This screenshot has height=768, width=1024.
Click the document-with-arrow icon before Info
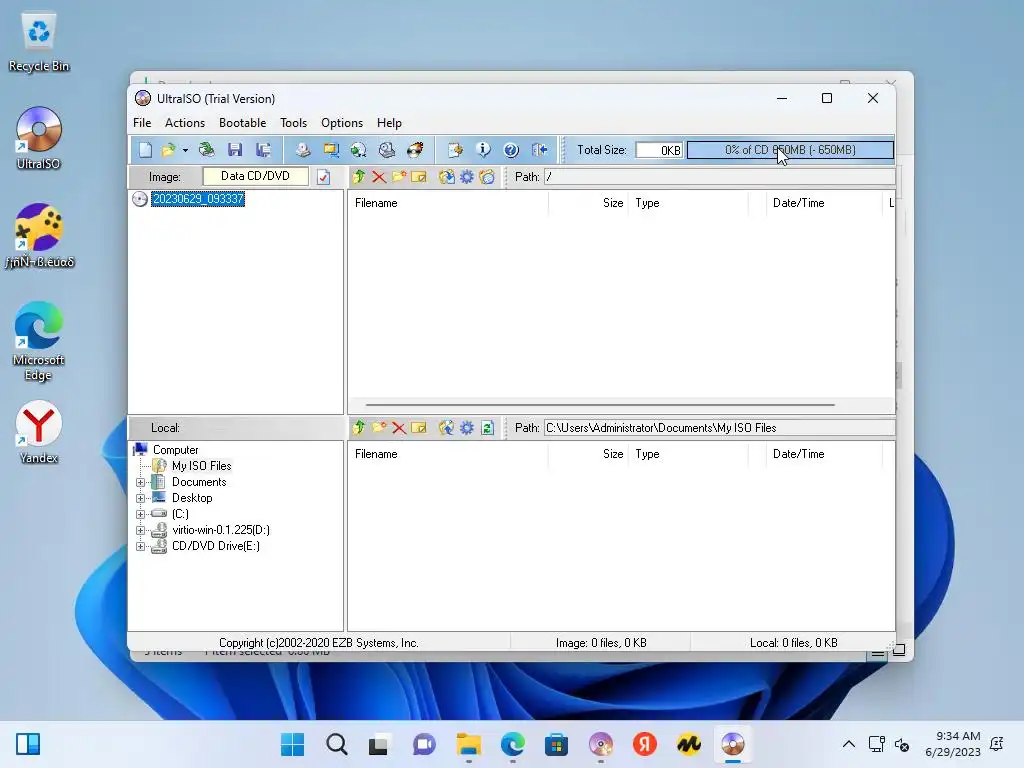[455, 150]
